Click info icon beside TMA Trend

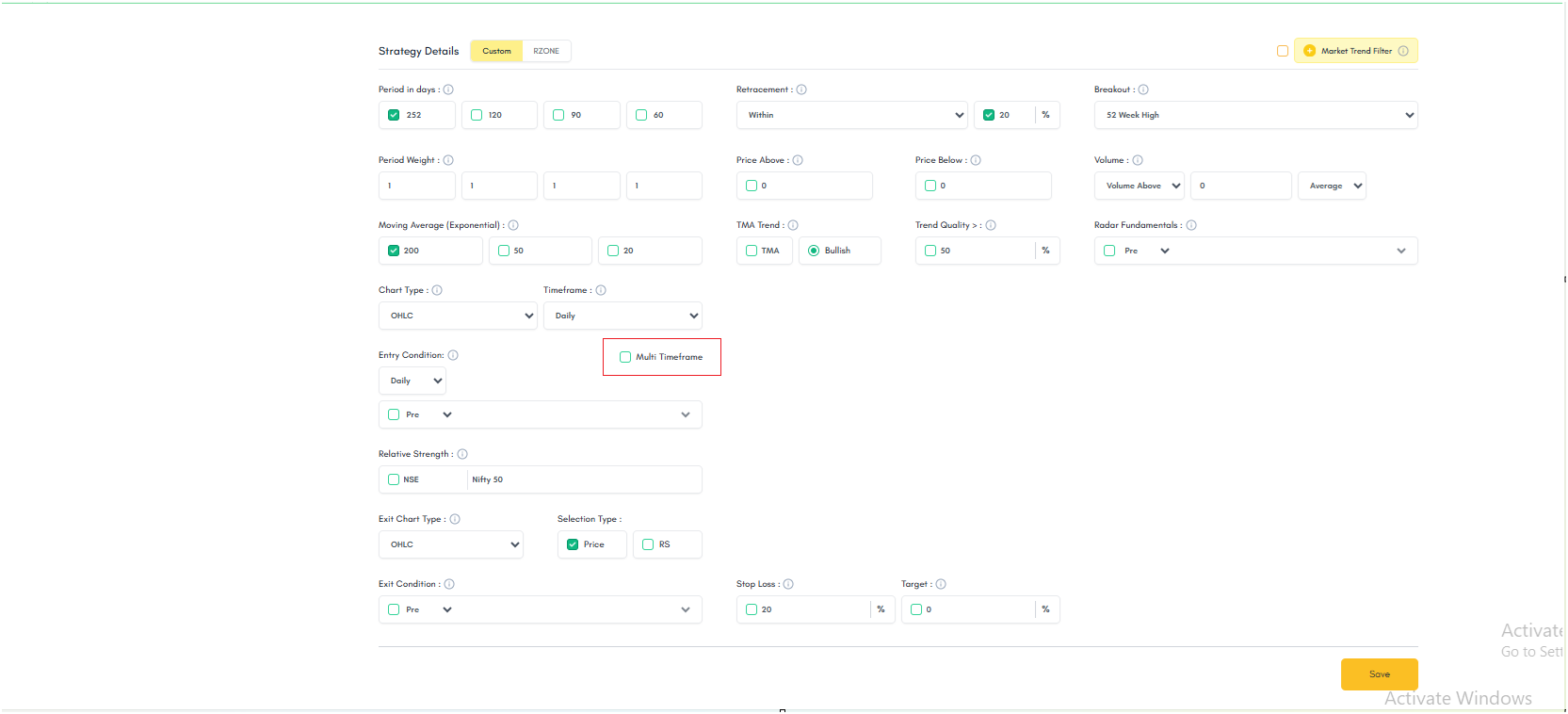793,225
